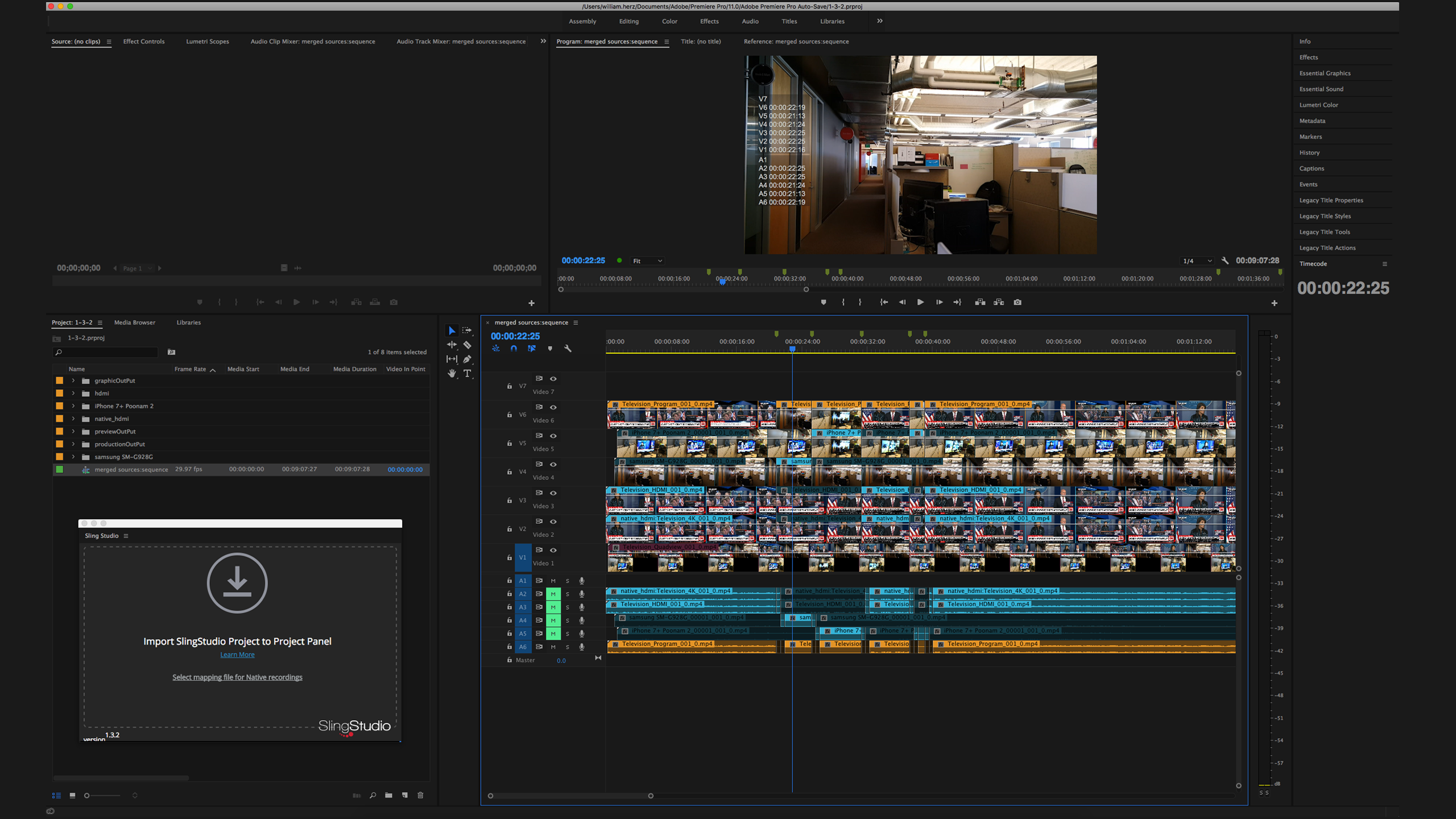Select the Razor tool
Image resolution: width=1456 pixels, height=819 pixels.
pos(467,345)
